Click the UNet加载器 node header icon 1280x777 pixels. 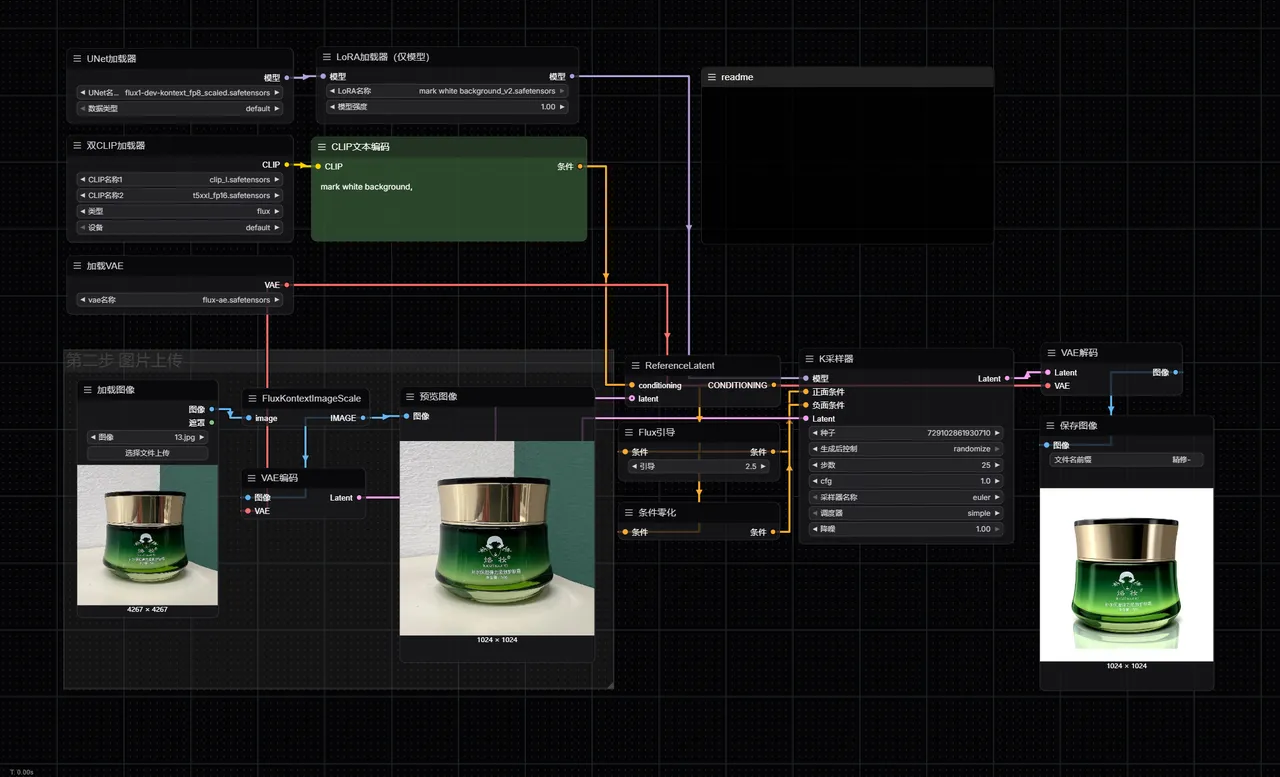click(x=77, y=59)
